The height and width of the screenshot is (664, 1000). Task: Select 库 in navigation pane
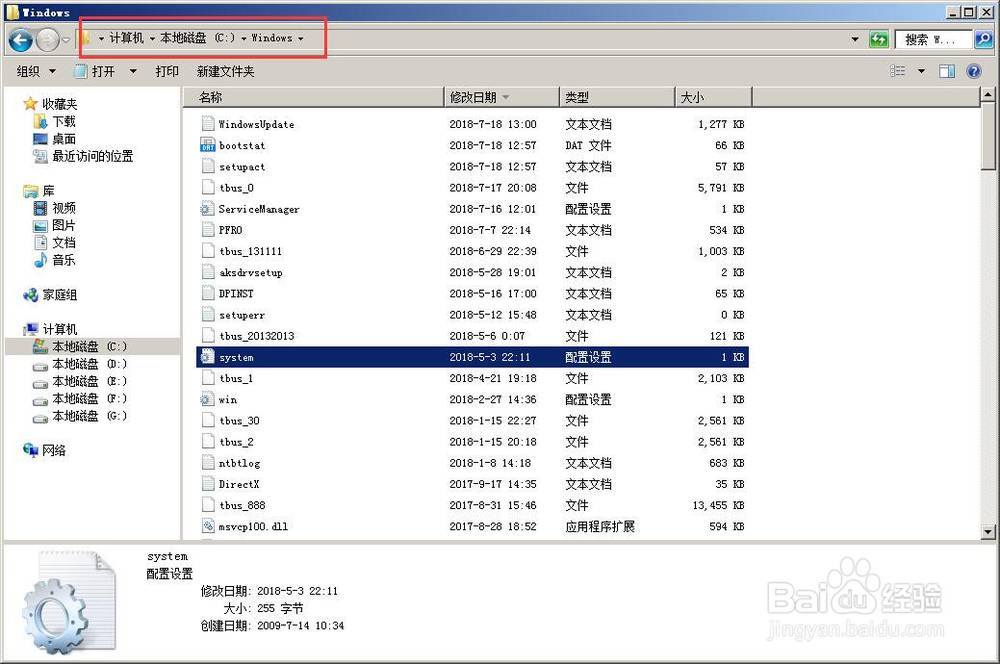(x=40, y=191)
